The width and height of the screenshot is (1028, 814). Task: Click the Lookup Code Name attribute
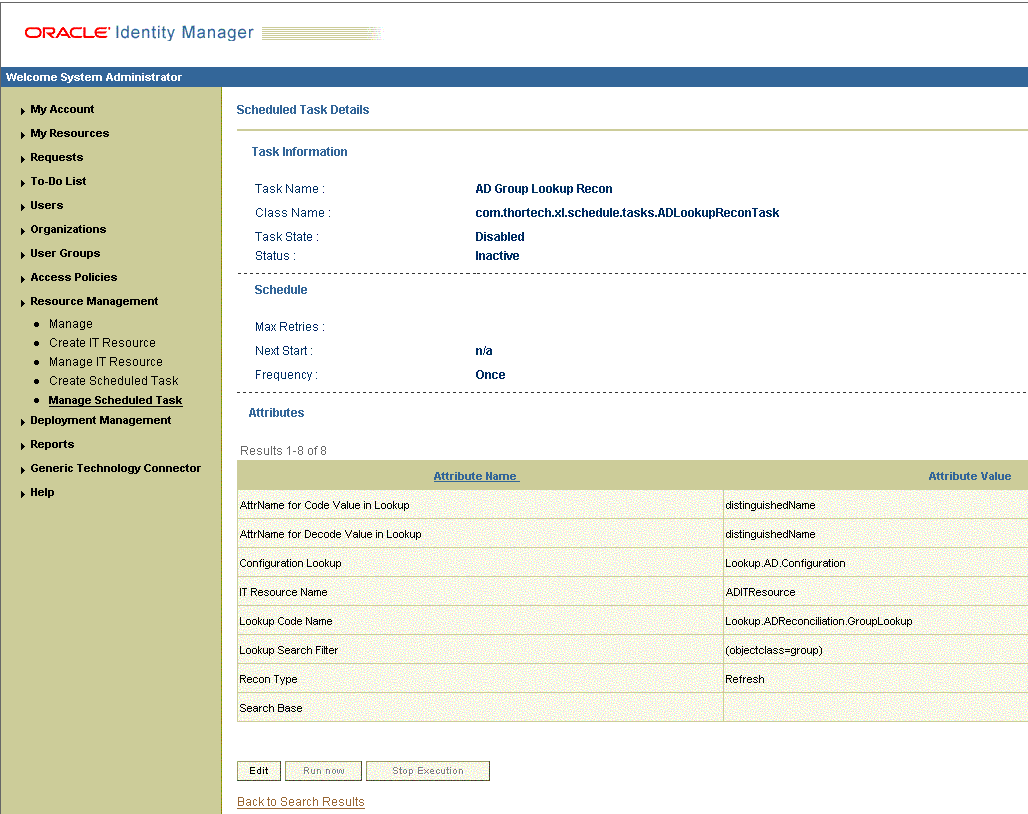pyautogui.click(x=286, y=621)
